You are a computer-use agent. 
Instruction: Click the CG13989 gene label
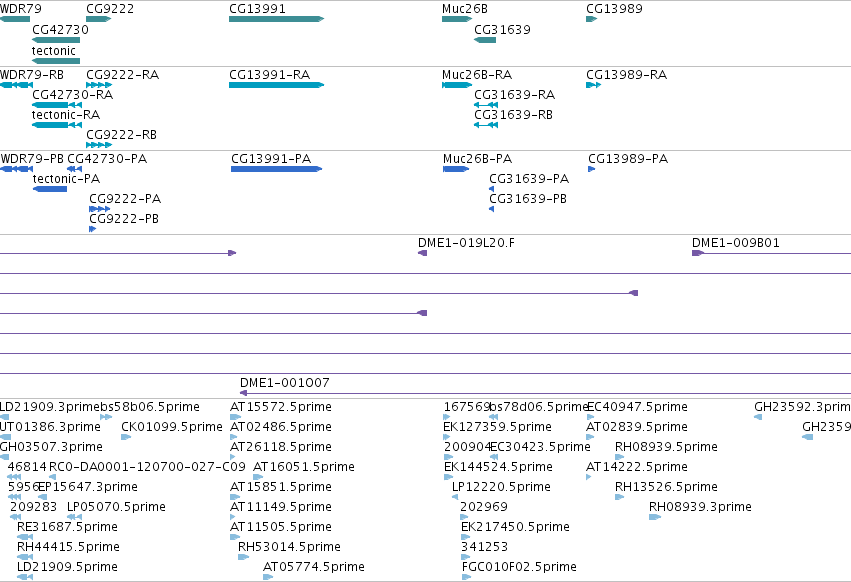(x=614, y=9)
